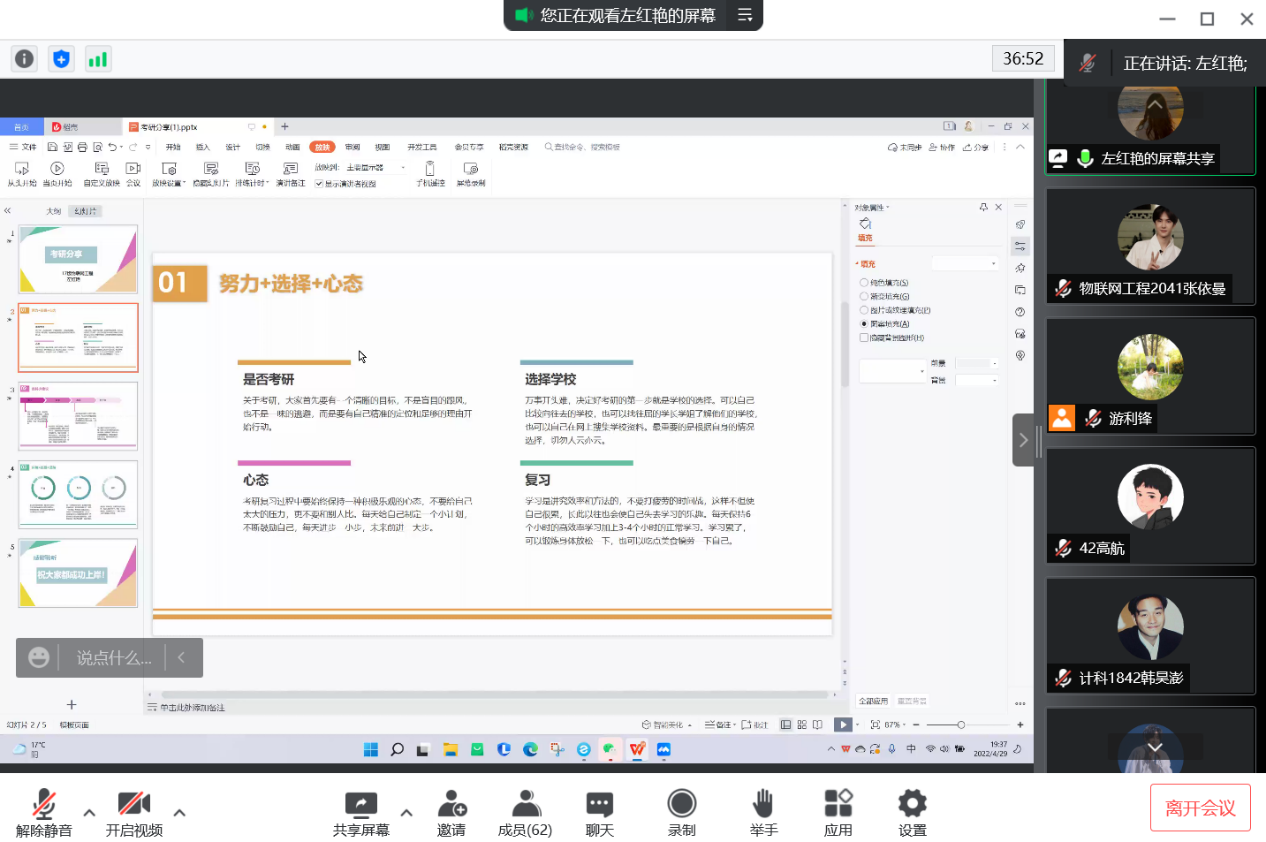Screen dimensions: 1266x842
Task: Expand video options arrow beside 开启视频
Action: click(x=180, y=812)
